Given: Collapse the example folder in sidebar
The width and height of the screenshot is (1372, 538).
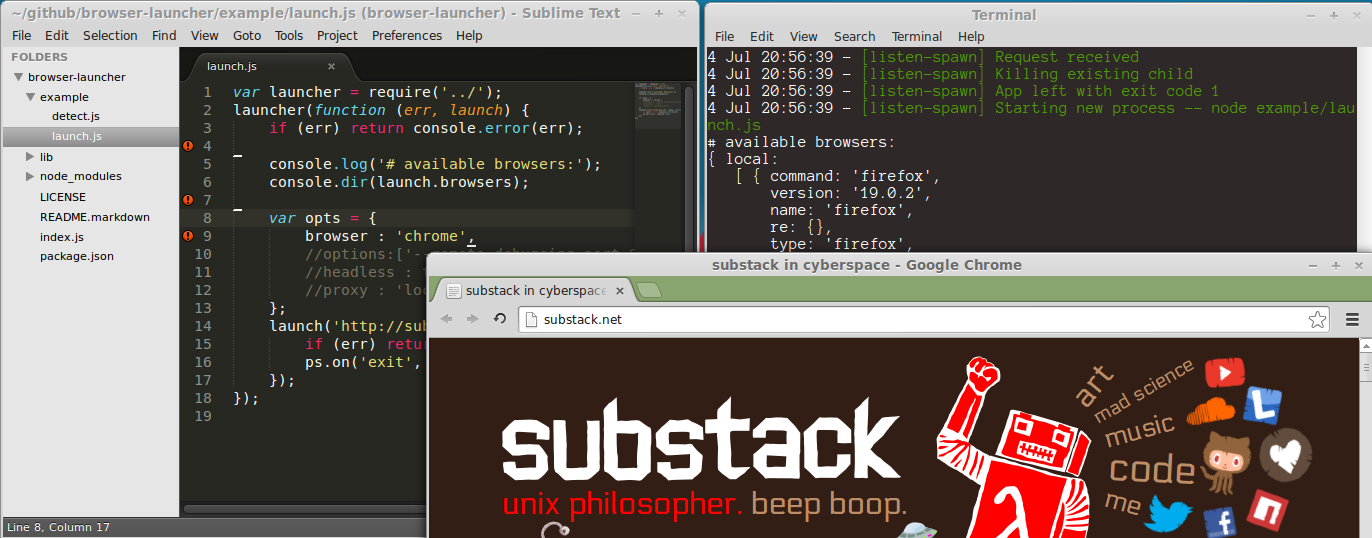Looking at the screenshot, I should [x=30, y=97].
